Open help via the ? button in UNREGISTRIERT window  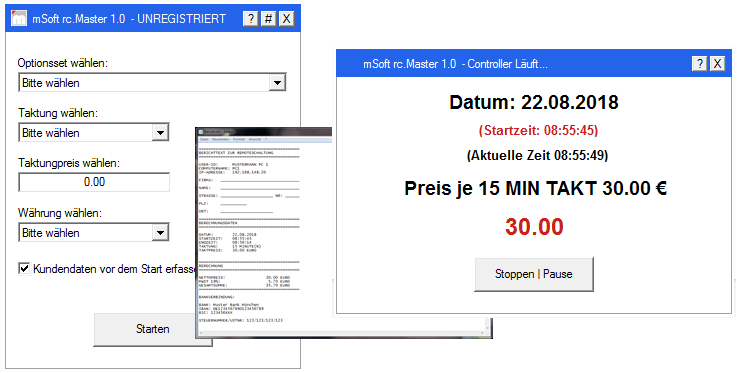click(x=251, y=19)
